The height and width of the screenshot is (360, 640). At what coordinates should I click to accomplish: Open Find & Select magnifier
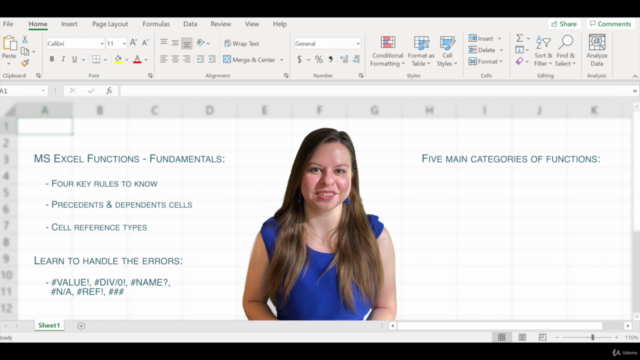click(x=565, y=51)
